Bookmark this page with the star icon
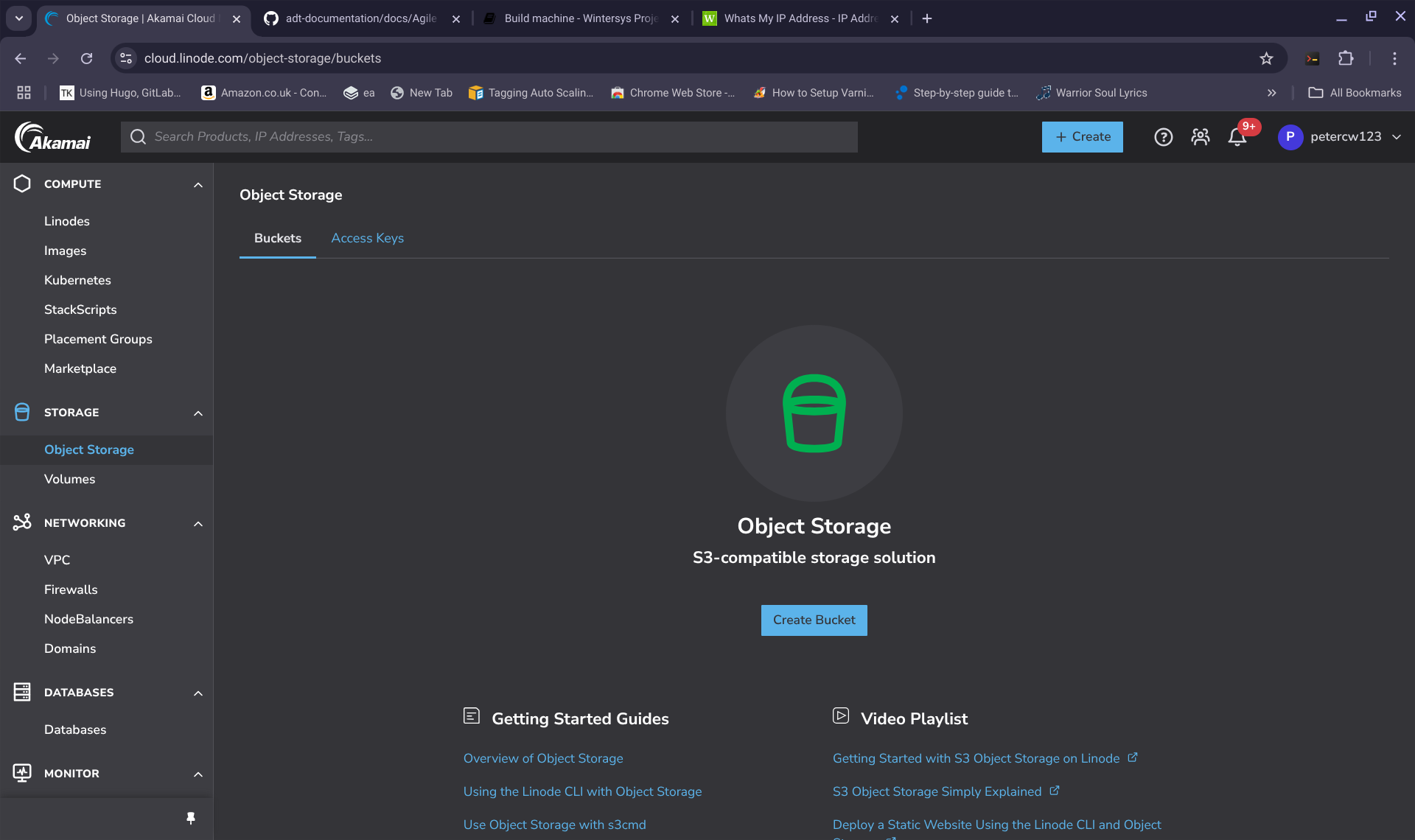The width and height of the screenshot is (1415, 840). pos(1266,58)
